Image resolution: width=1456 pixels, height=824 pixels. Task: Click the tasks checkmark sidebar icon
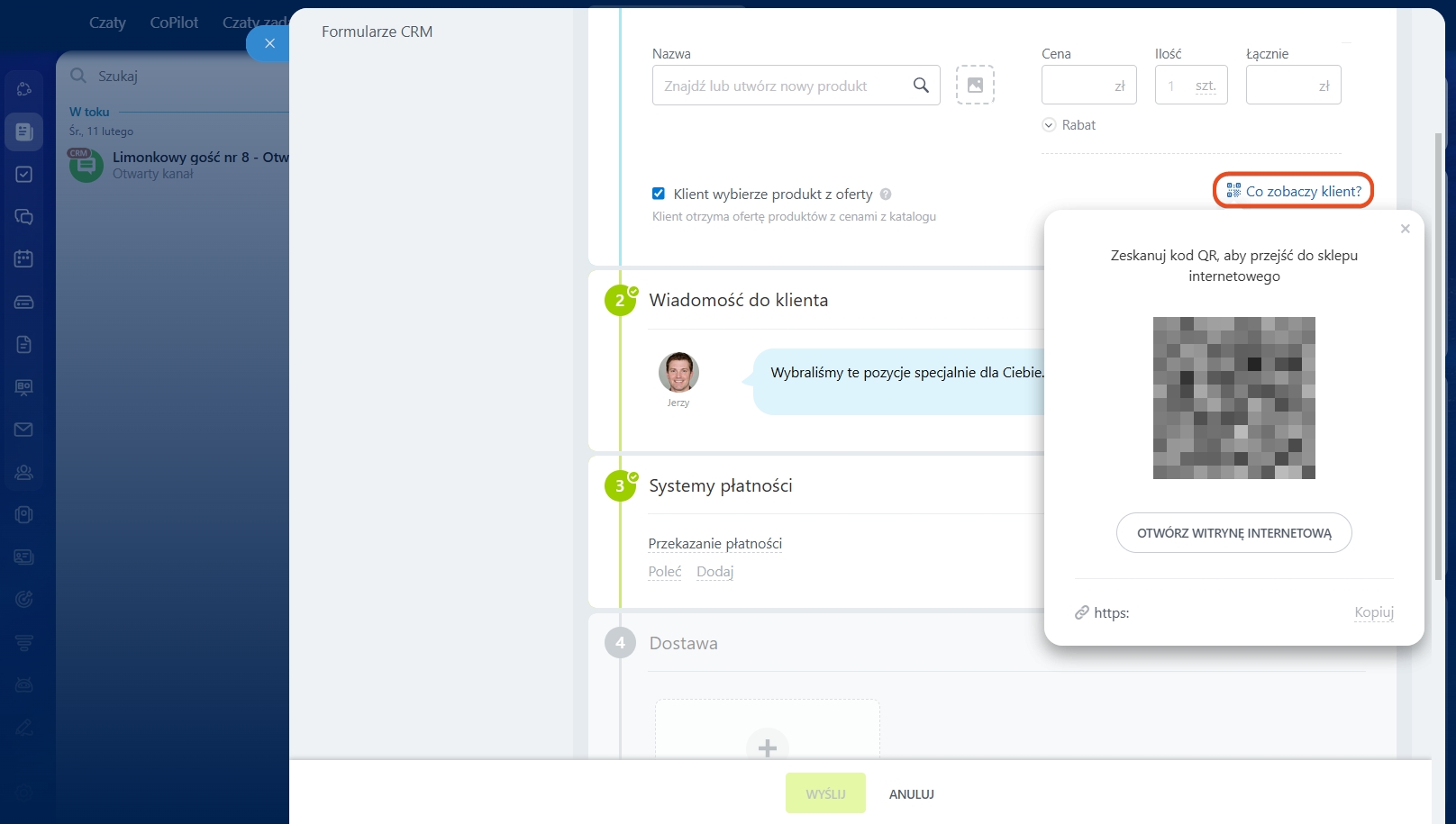coord(24,174)
